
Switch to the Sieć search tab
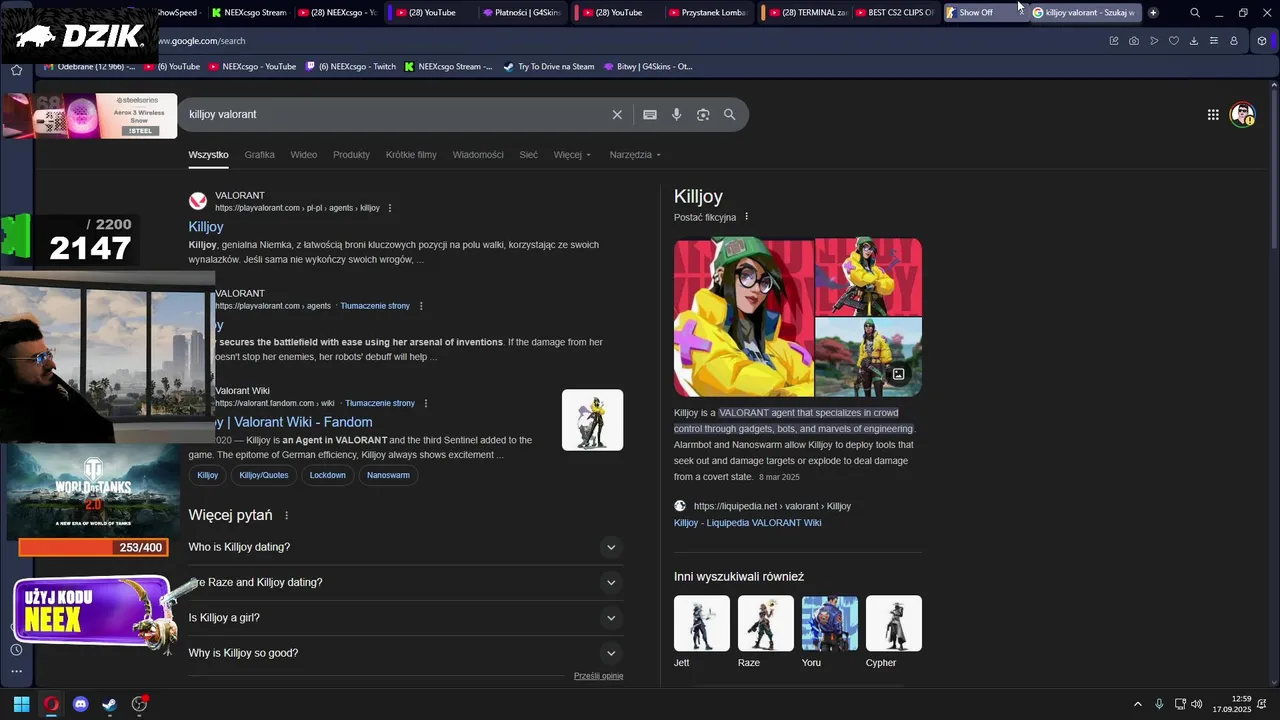(x=528, y=155)
